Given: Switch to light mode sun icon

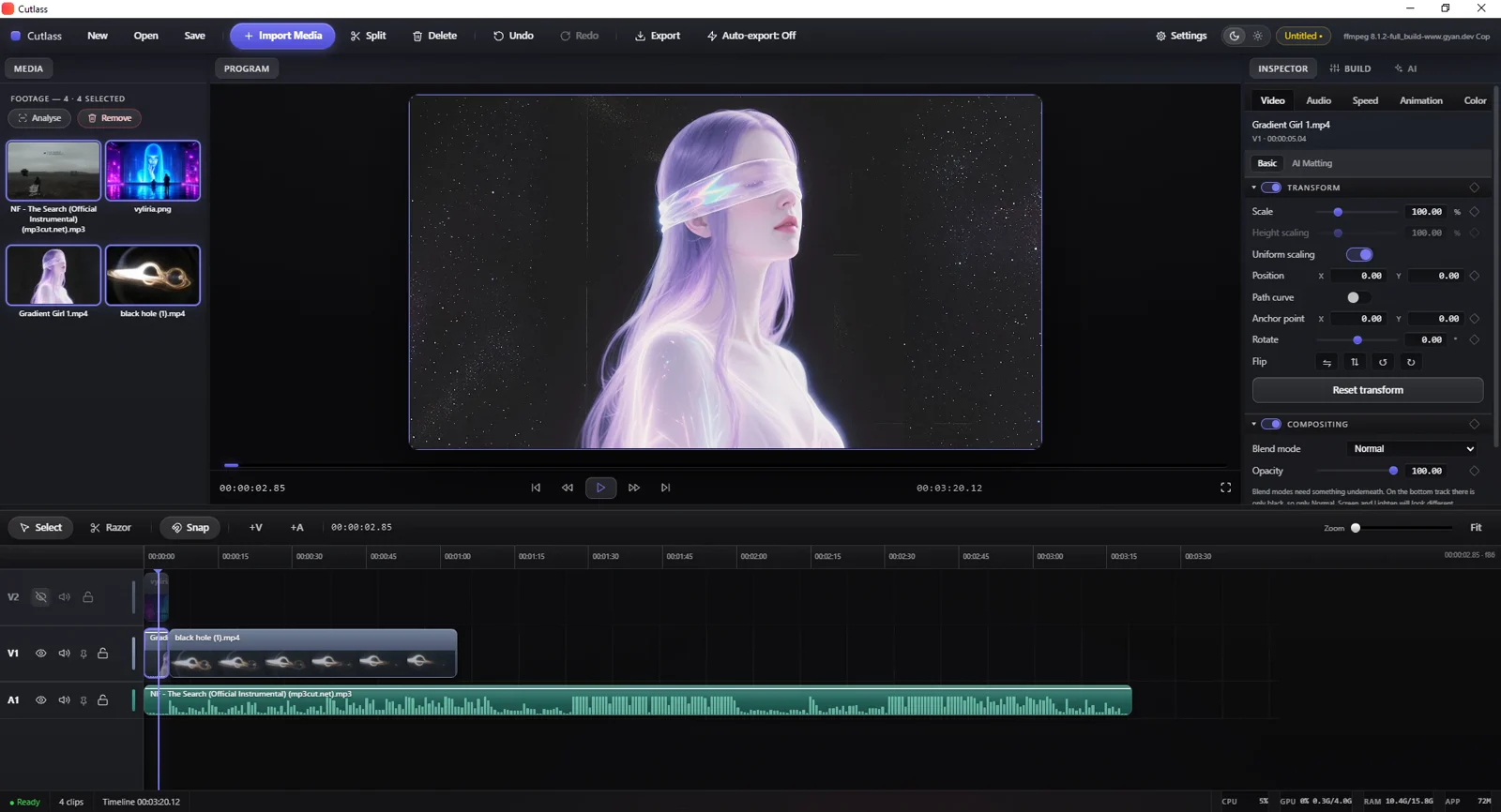Looking at the screenshot, I should pyautogui.click(x=1258, y=36).
